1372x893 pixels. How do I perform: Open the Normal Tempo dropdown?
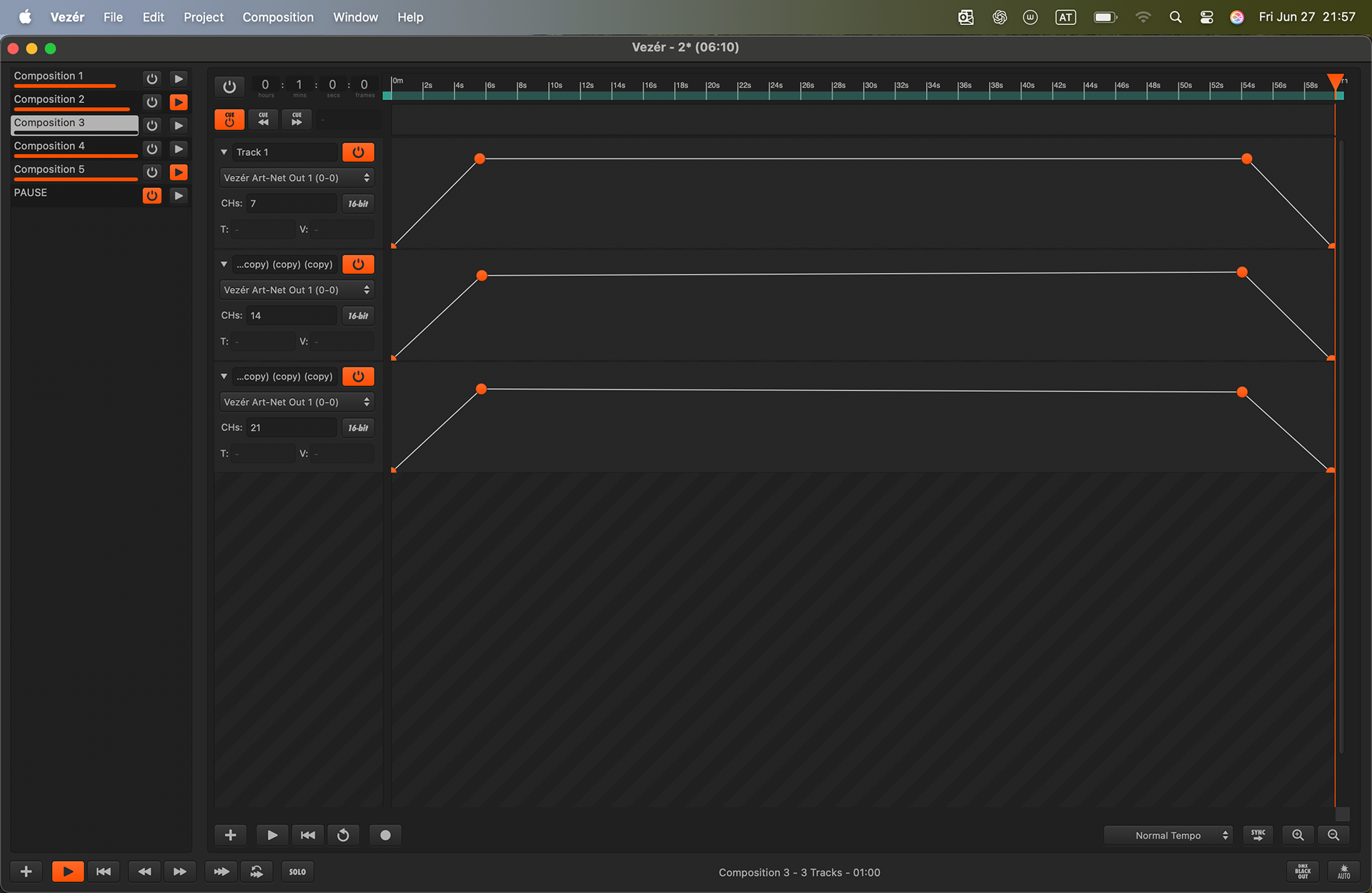click(x=1168, y=835)
